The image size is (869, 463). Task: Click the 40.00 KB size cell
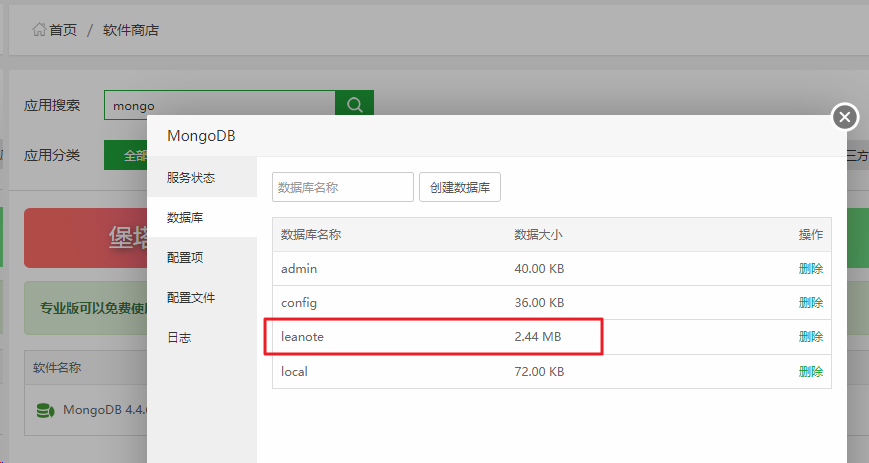click(539, 268)
